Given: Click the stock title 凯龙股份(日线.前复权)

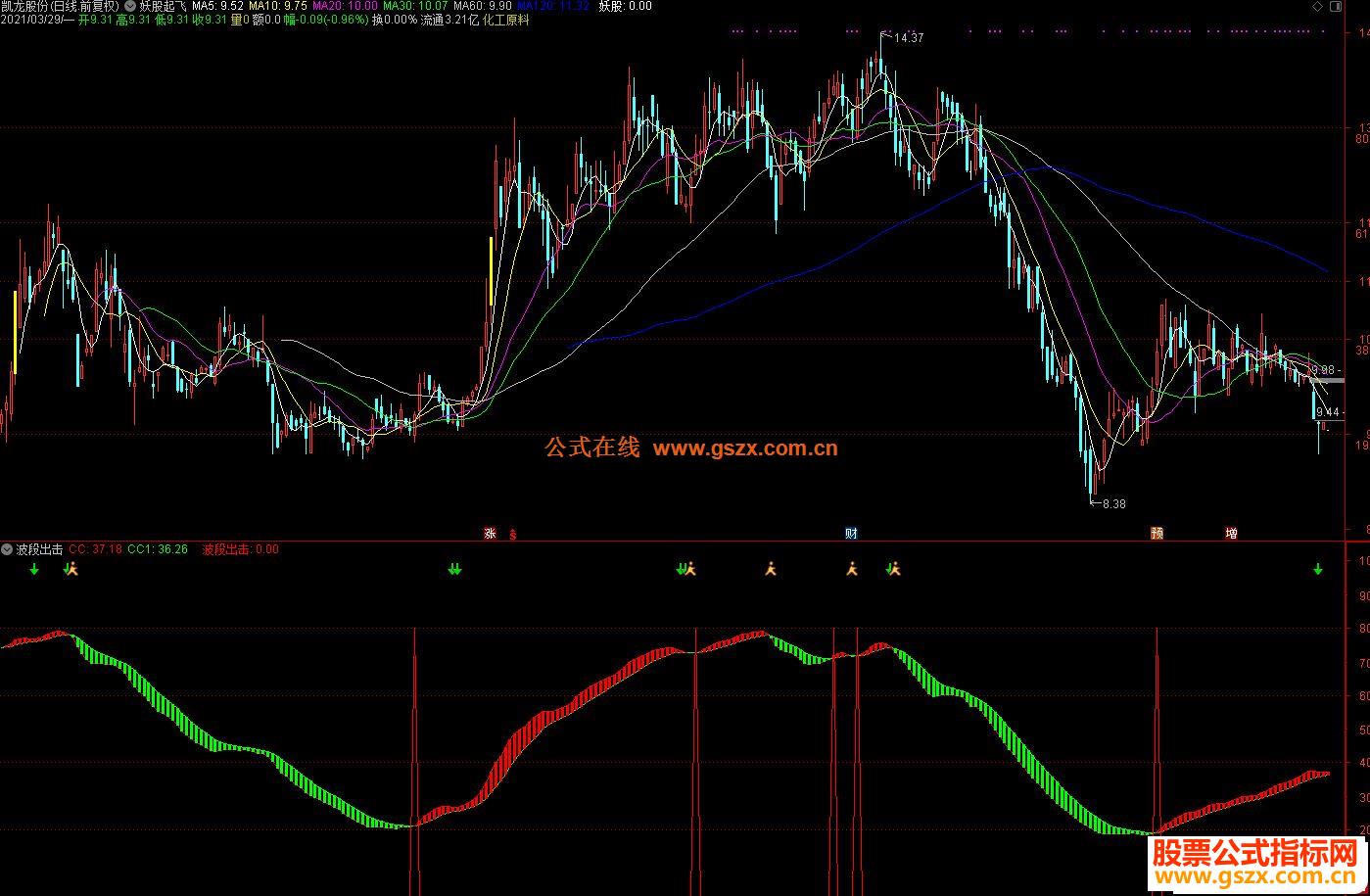Looking at the screenshot, I should point(59,6).
